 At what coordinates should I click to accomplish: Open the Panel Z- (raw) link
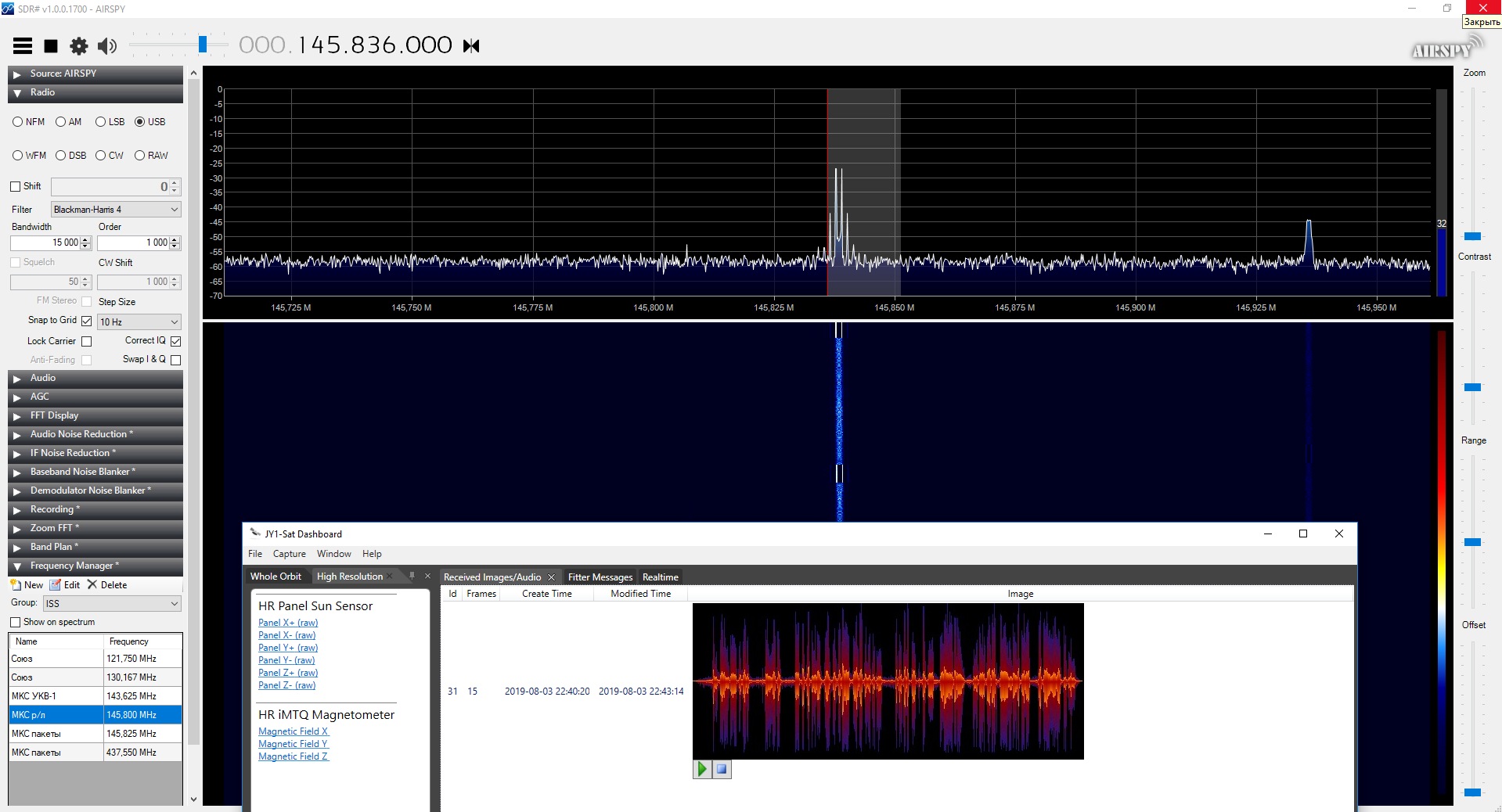[x=287, y=685]
